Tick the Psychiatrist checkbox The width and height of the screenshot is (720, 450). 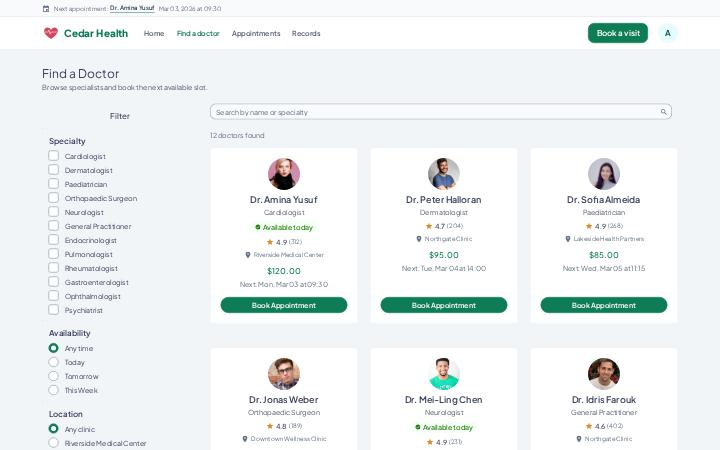coord(54,309)
